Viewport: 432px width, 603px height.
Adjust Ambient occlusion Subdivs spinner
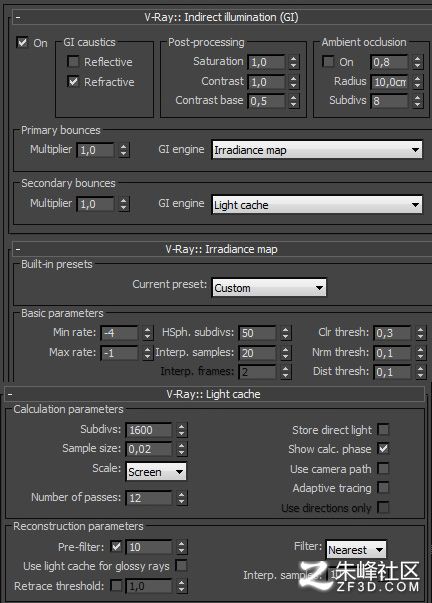click(x=418, y=101)
